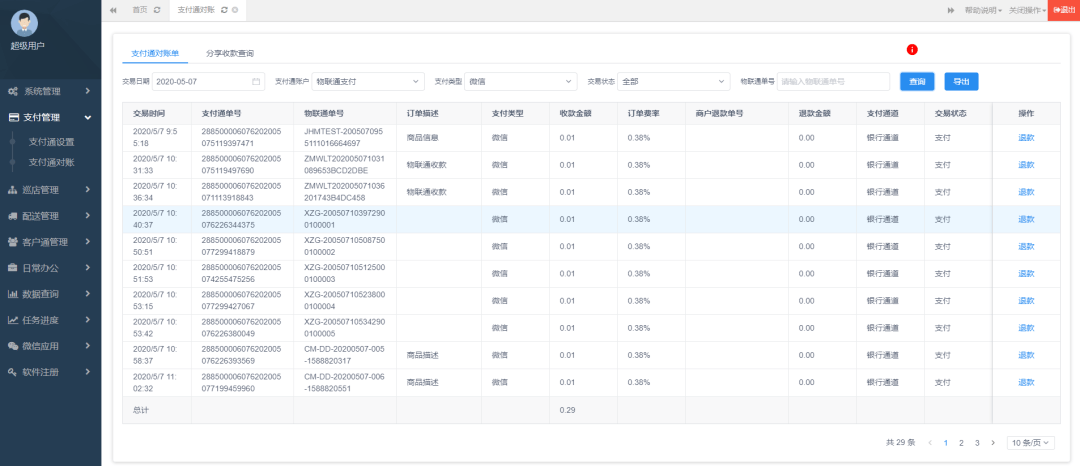
Task: Click 退款 link in first row
Action: point(1026,138)
